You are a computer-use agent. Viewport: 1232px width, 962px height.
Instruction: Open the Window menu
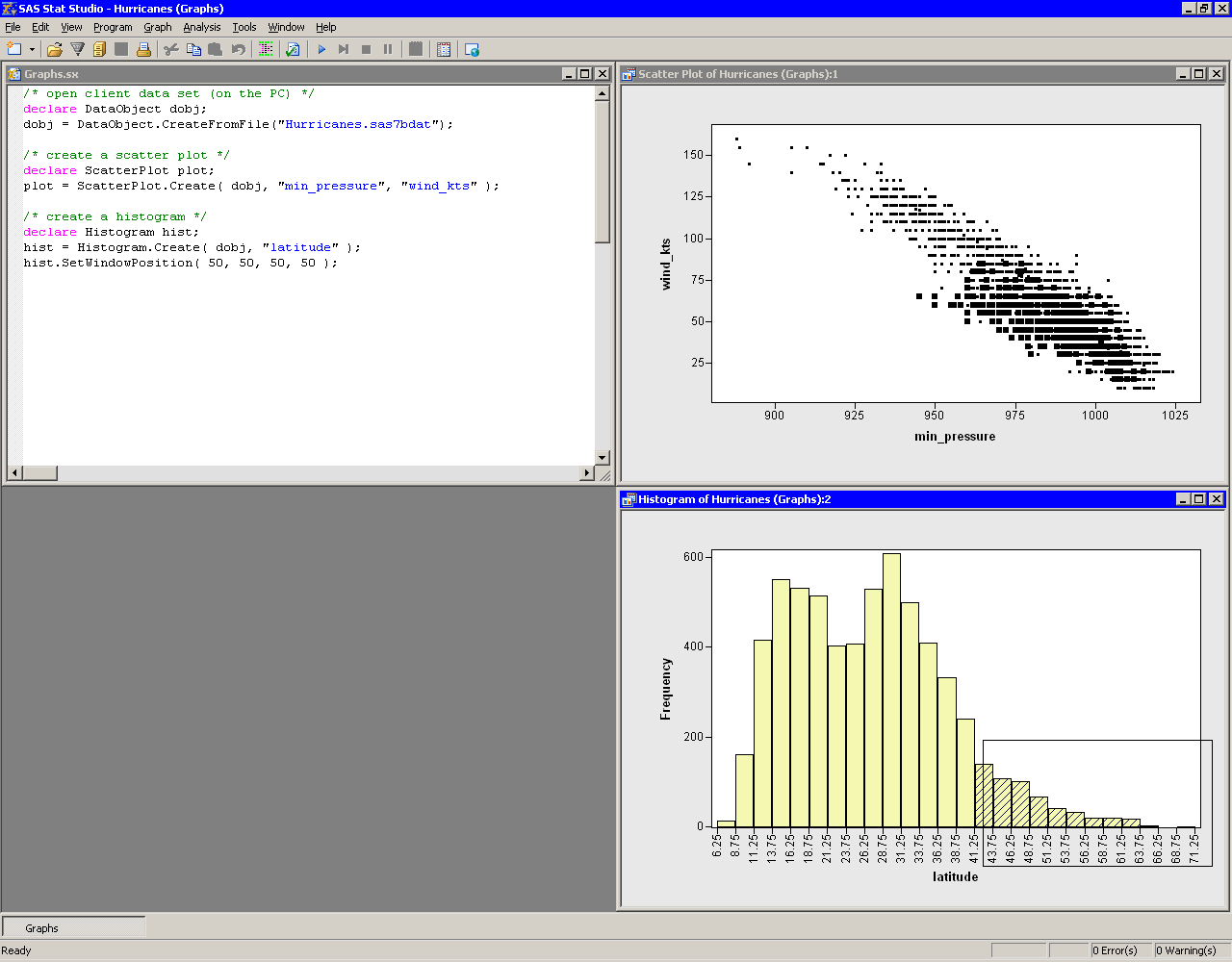point(286,27)
